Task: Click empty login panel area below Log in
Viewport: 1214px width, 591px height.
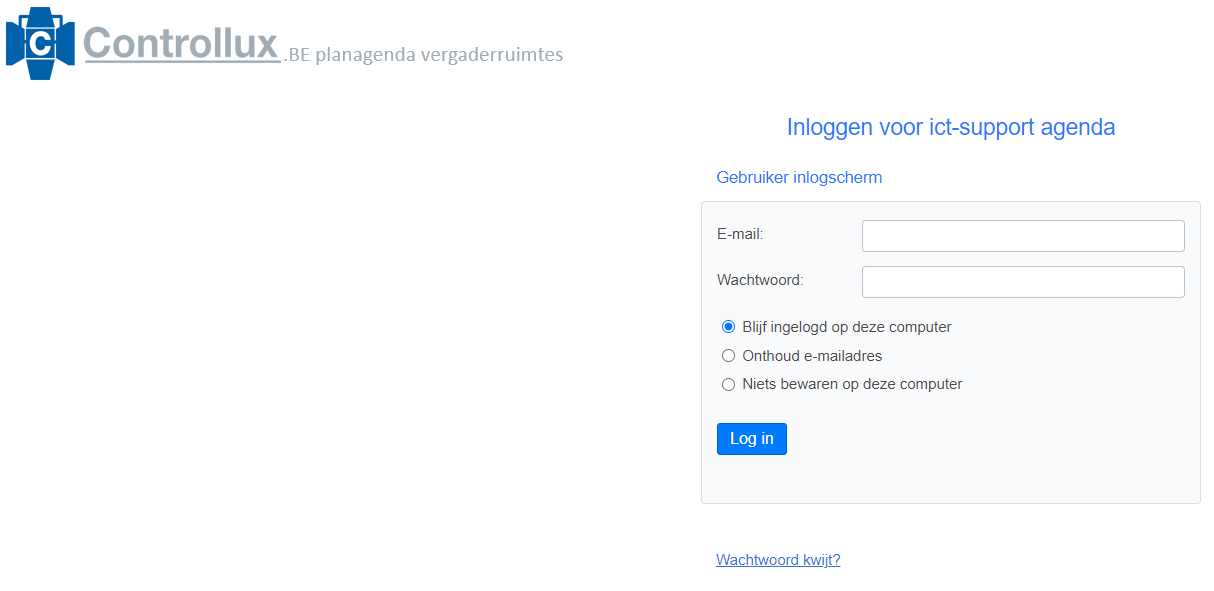Action: (950, 480)
